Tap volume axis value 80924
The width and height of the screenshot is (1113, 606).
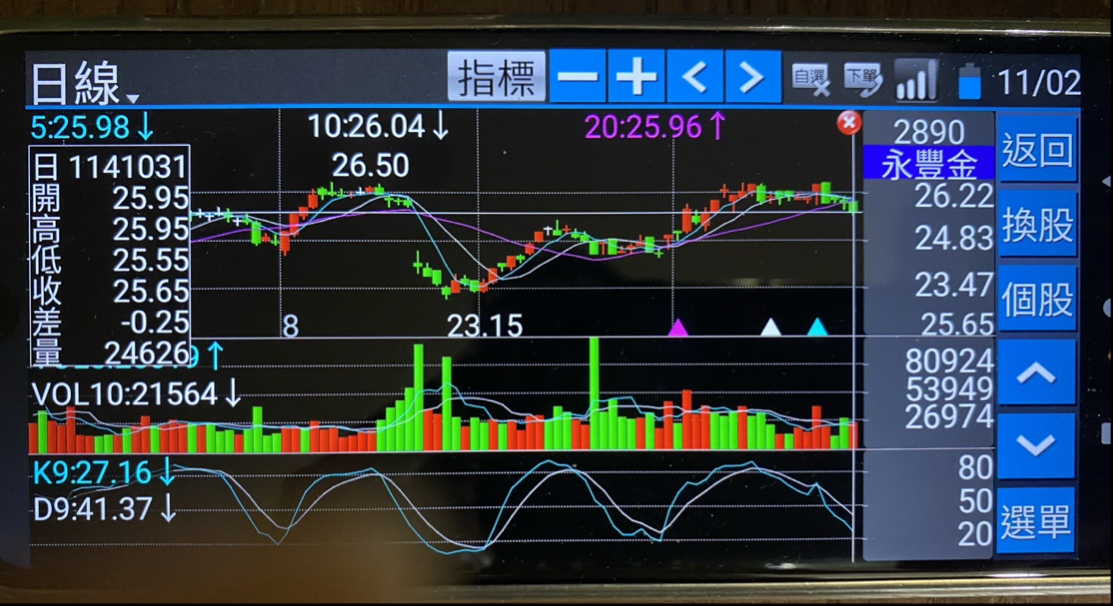[x=949, y=361]
